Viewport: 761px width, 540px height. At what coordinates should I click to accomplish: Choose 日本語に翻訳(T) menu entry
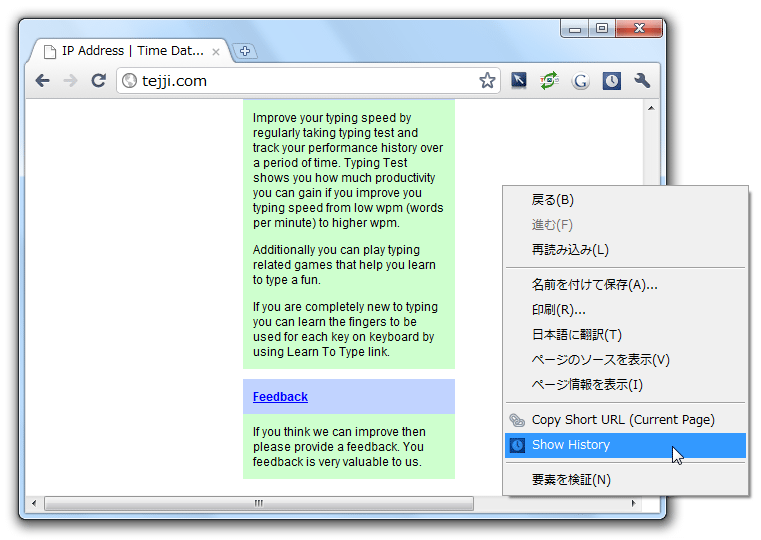pos(626,335)
